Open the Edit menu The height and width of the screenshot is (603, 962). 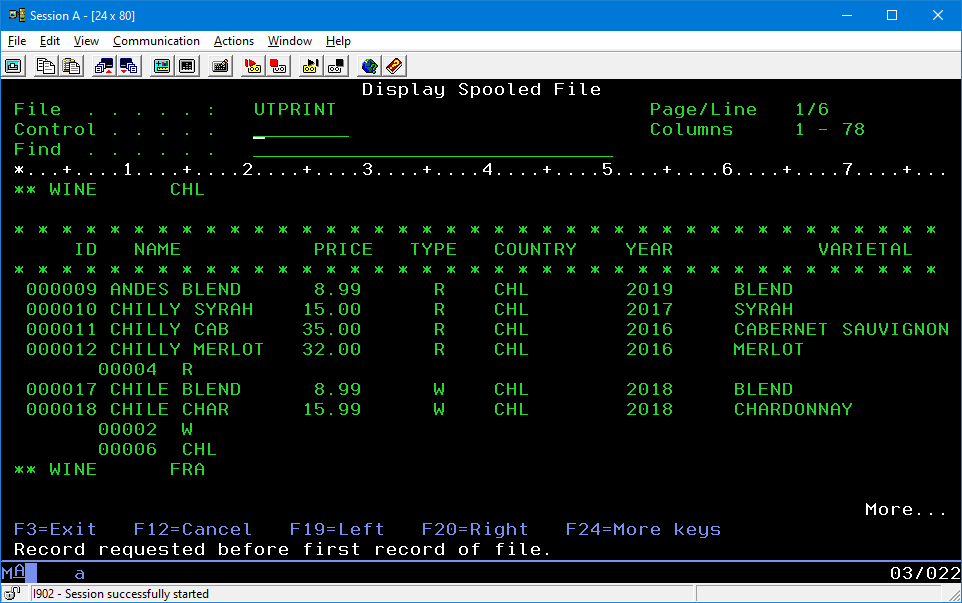point(50,41)
